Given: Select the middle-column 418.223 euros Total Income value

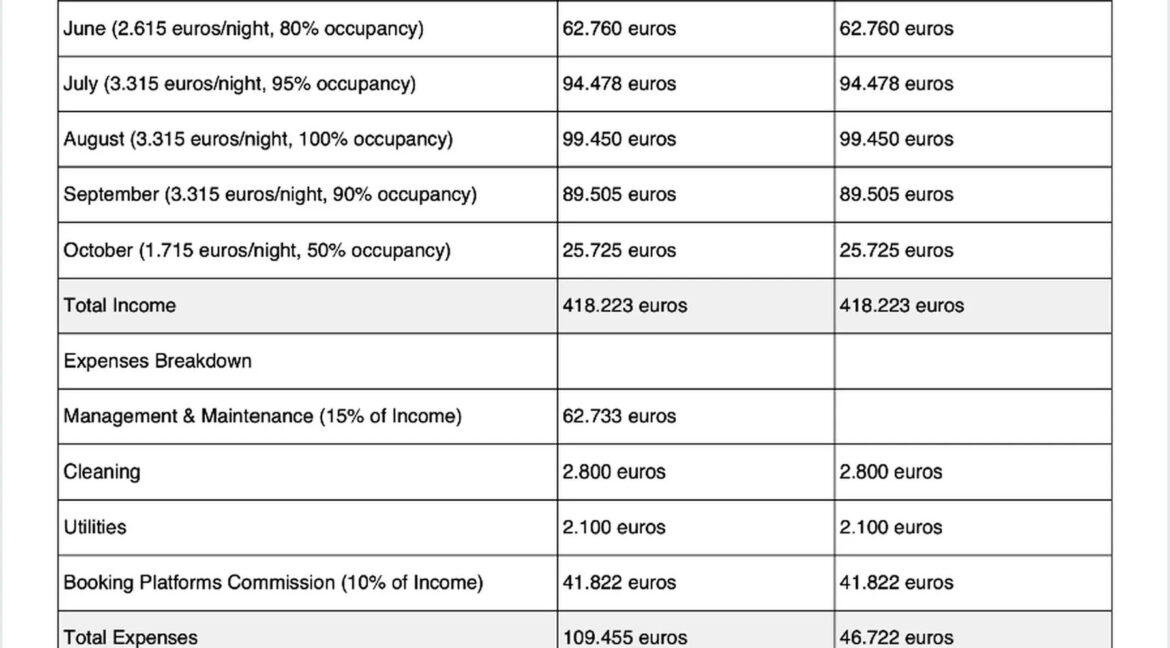Looking at the screenshot, I should pos(624,306).
